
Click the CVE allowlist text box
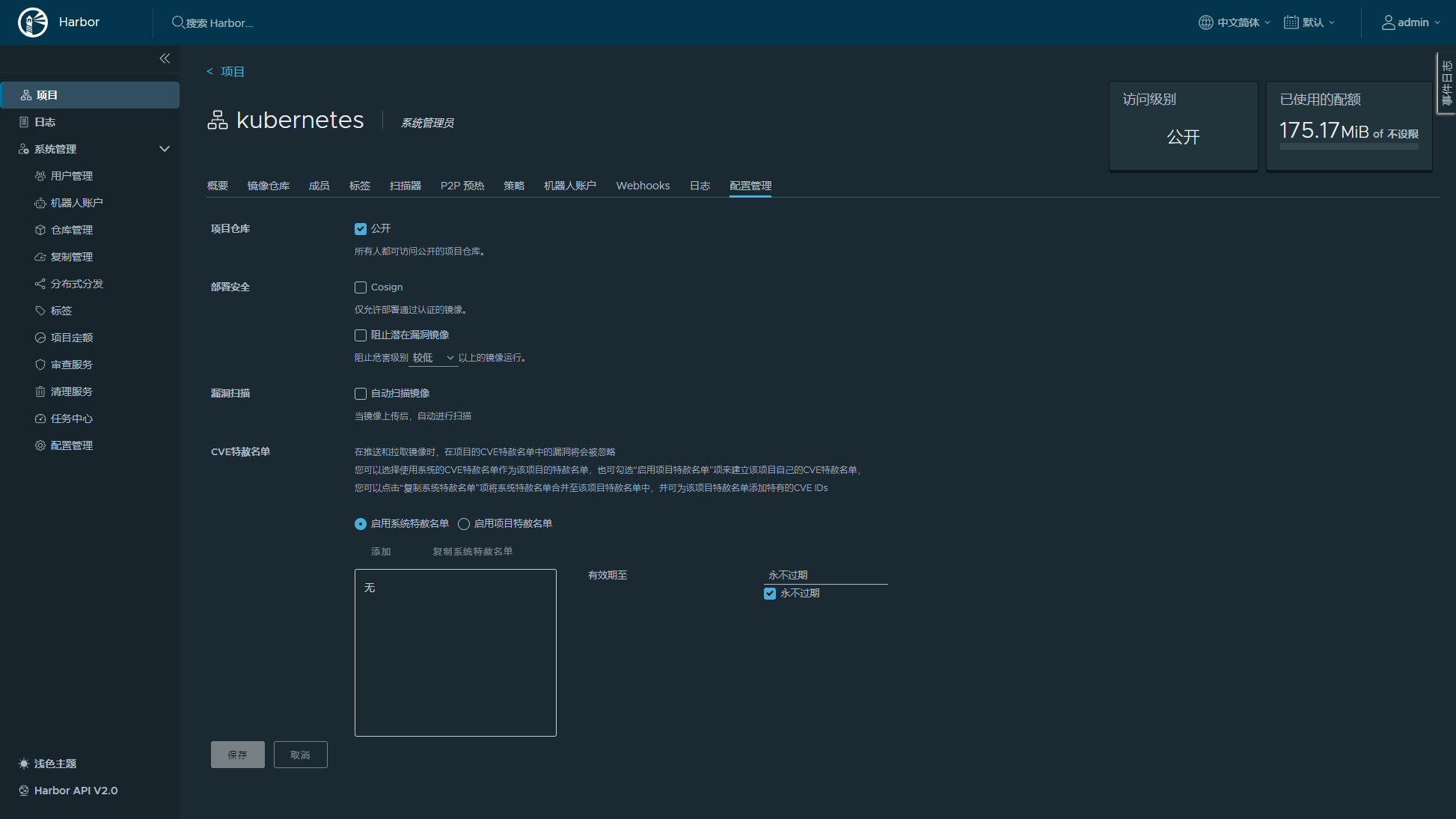click(x=456, y=653)
